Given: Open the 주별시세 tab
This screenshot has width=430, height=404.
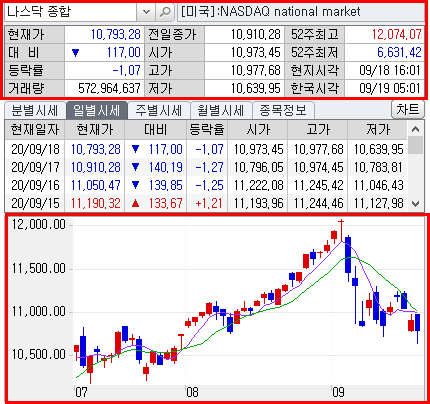Looking at the screenshot, I should click(159, 110).
